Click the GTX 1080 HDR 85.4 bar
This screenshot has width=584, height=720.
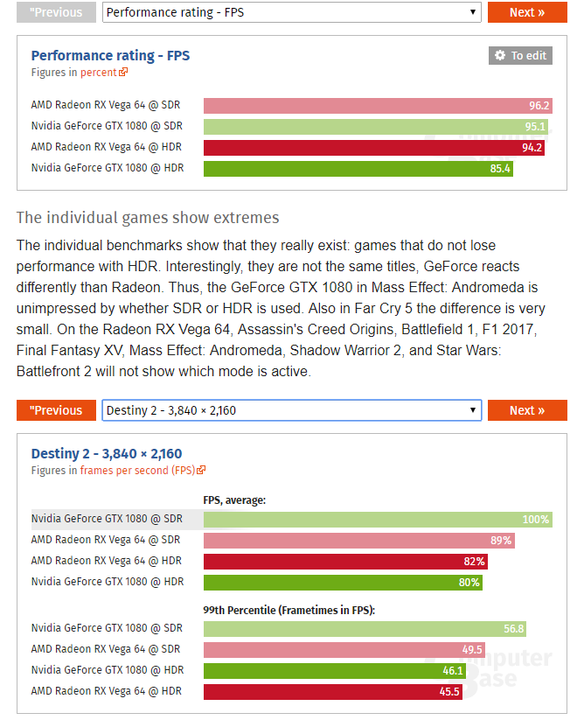(358, 169)
